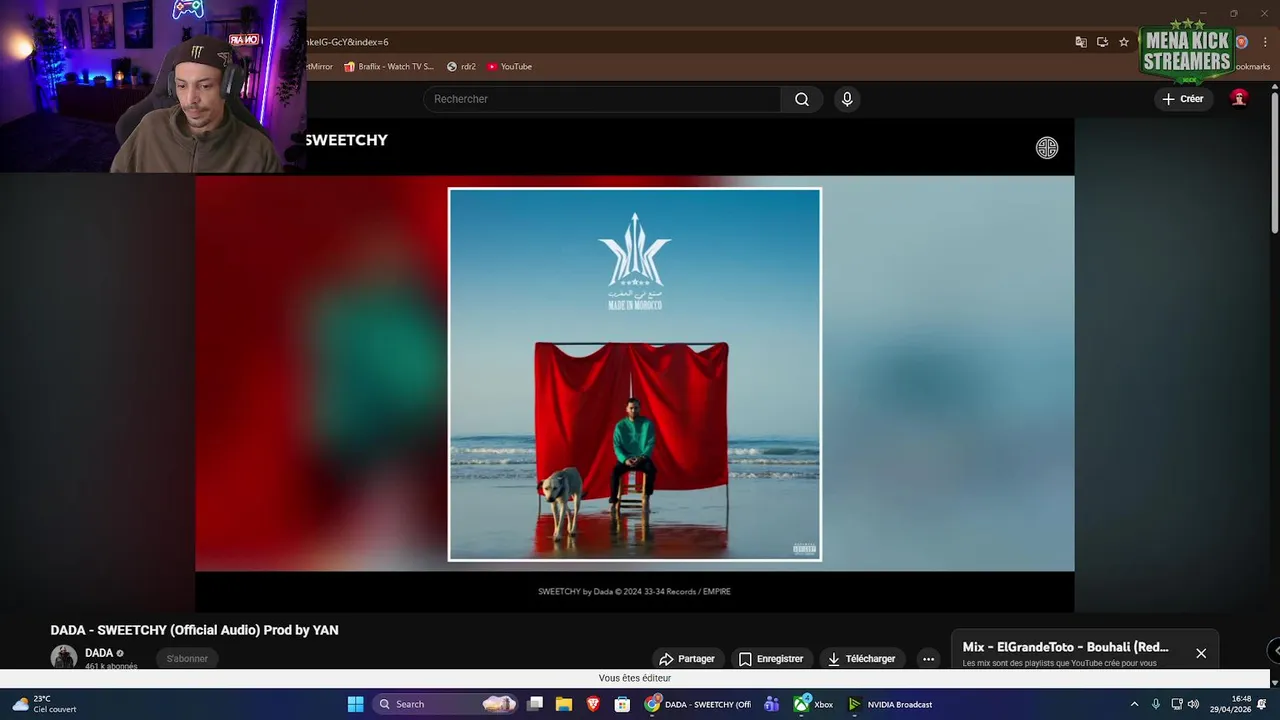This screenshot has height=720, width=1280.
Task: Open the Xbox app in taskbar
Action: point(813,704)
